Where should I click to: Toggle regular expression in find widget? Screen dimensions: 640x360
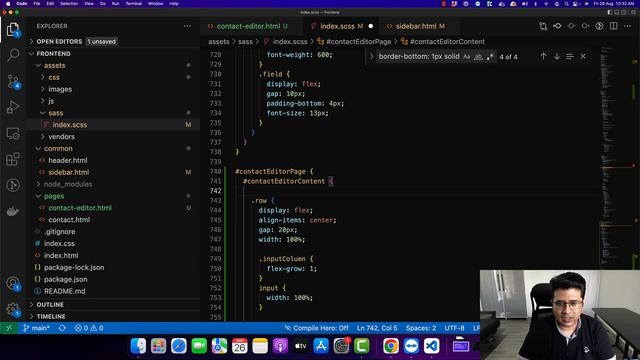click(x=490, y=57)
